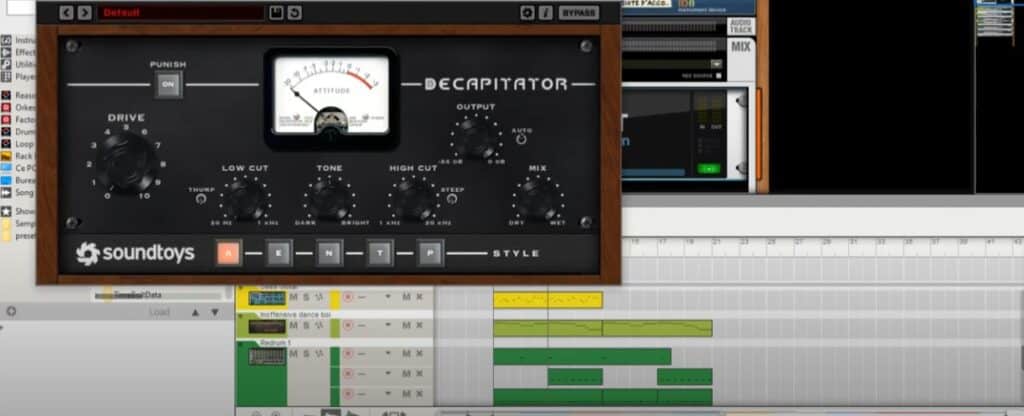Click the DRIVE knob
1024x416 pixels.
(x=126, y=161)
